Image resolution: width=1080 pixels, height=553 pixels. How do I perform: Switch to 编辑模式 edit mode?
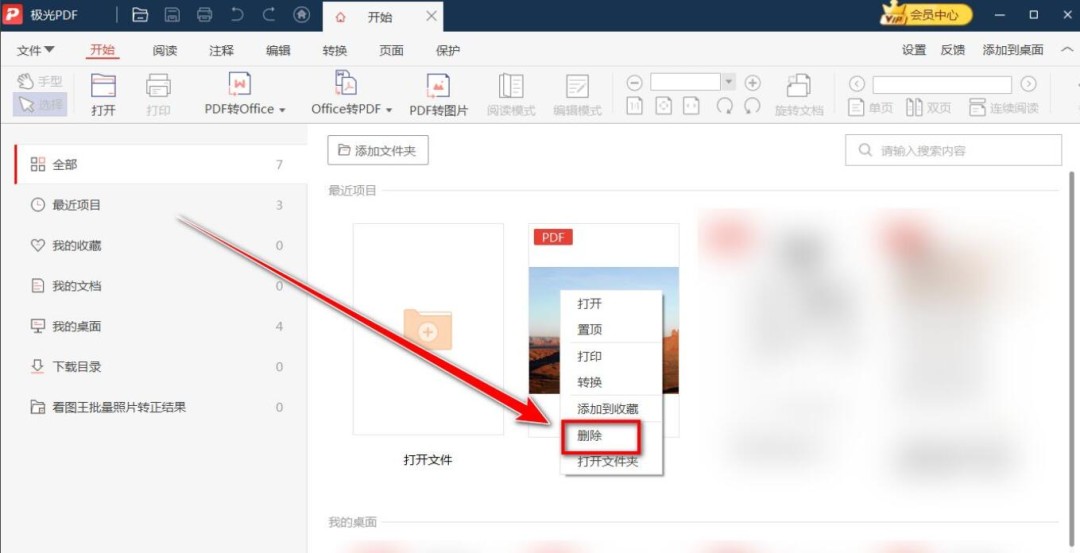[577, 95]
